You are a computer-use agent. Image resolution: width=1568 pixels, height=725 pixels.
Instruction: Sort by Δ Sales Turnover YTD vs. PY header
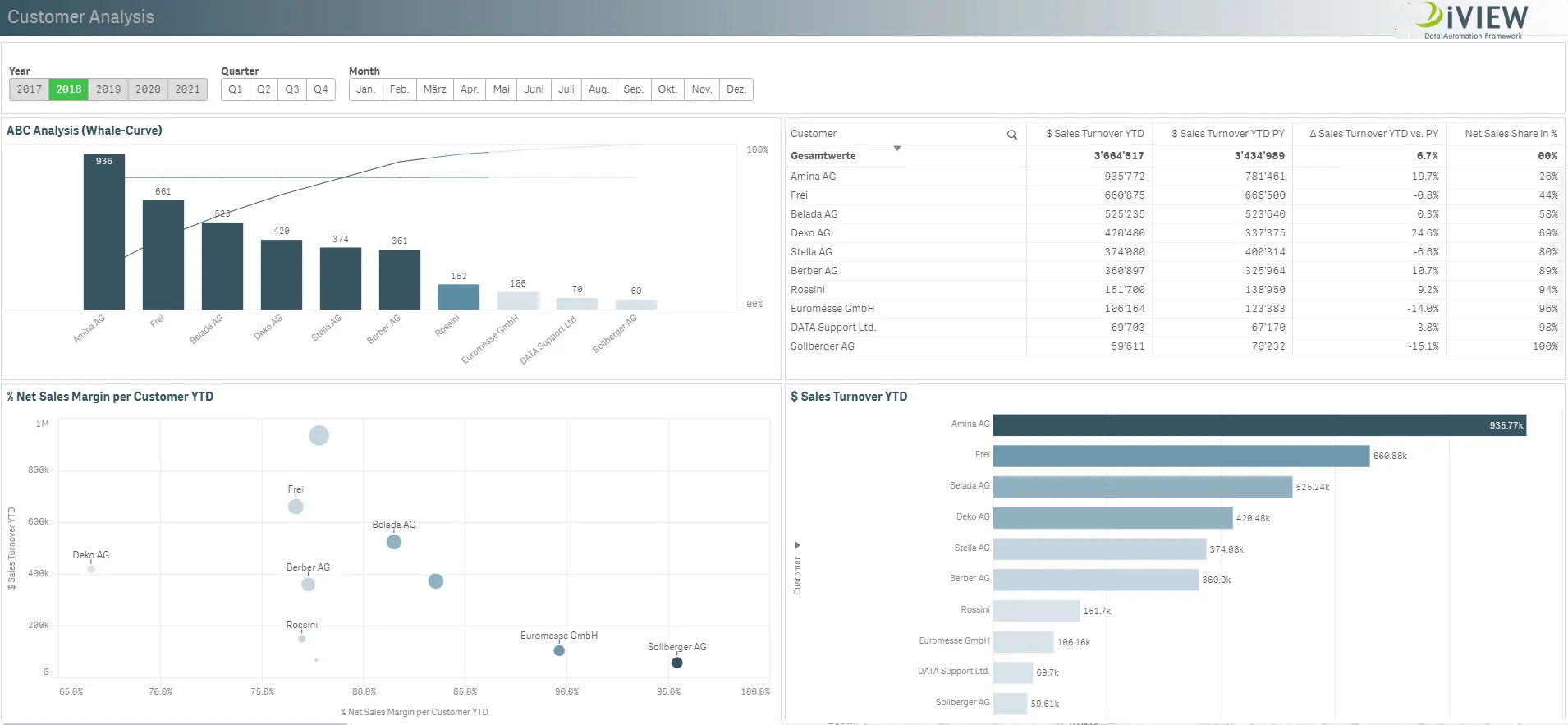pyautogui.click(x=1373, y=134)
